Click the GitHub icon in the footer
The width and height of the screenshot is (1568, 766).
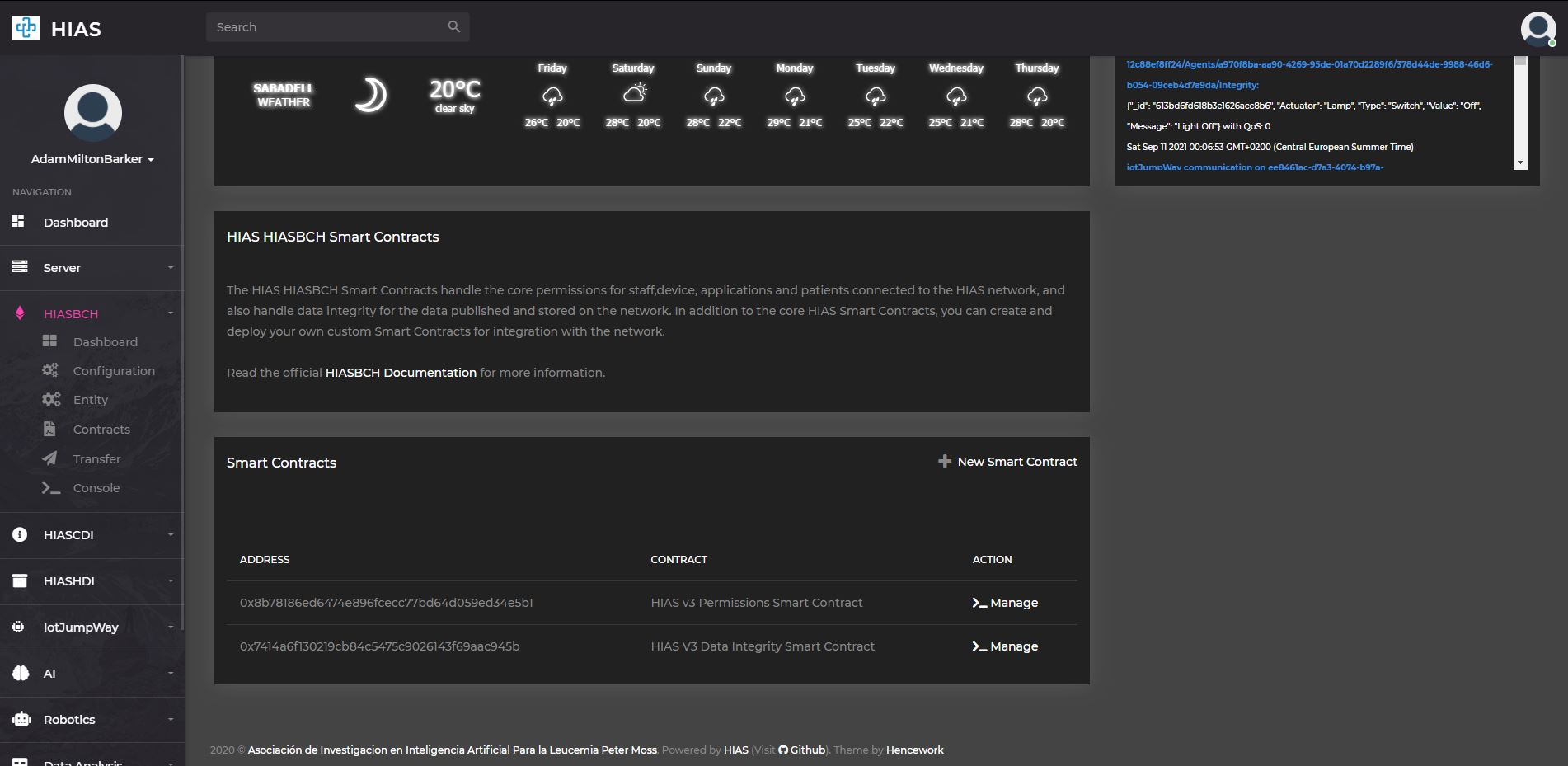point(783,750)
